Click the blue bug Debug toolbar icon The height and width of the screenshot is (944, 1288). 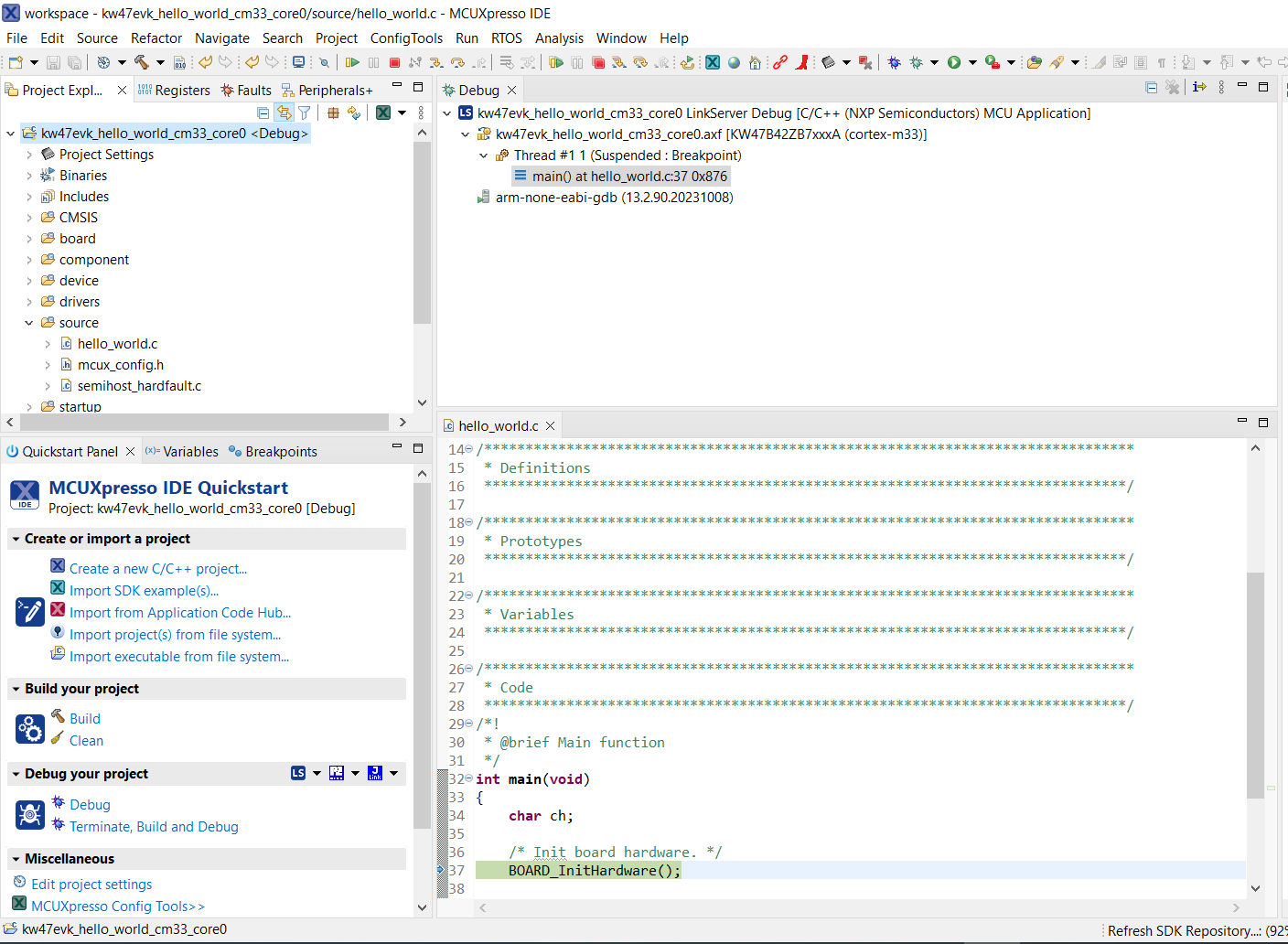click(x=894, y=62)
